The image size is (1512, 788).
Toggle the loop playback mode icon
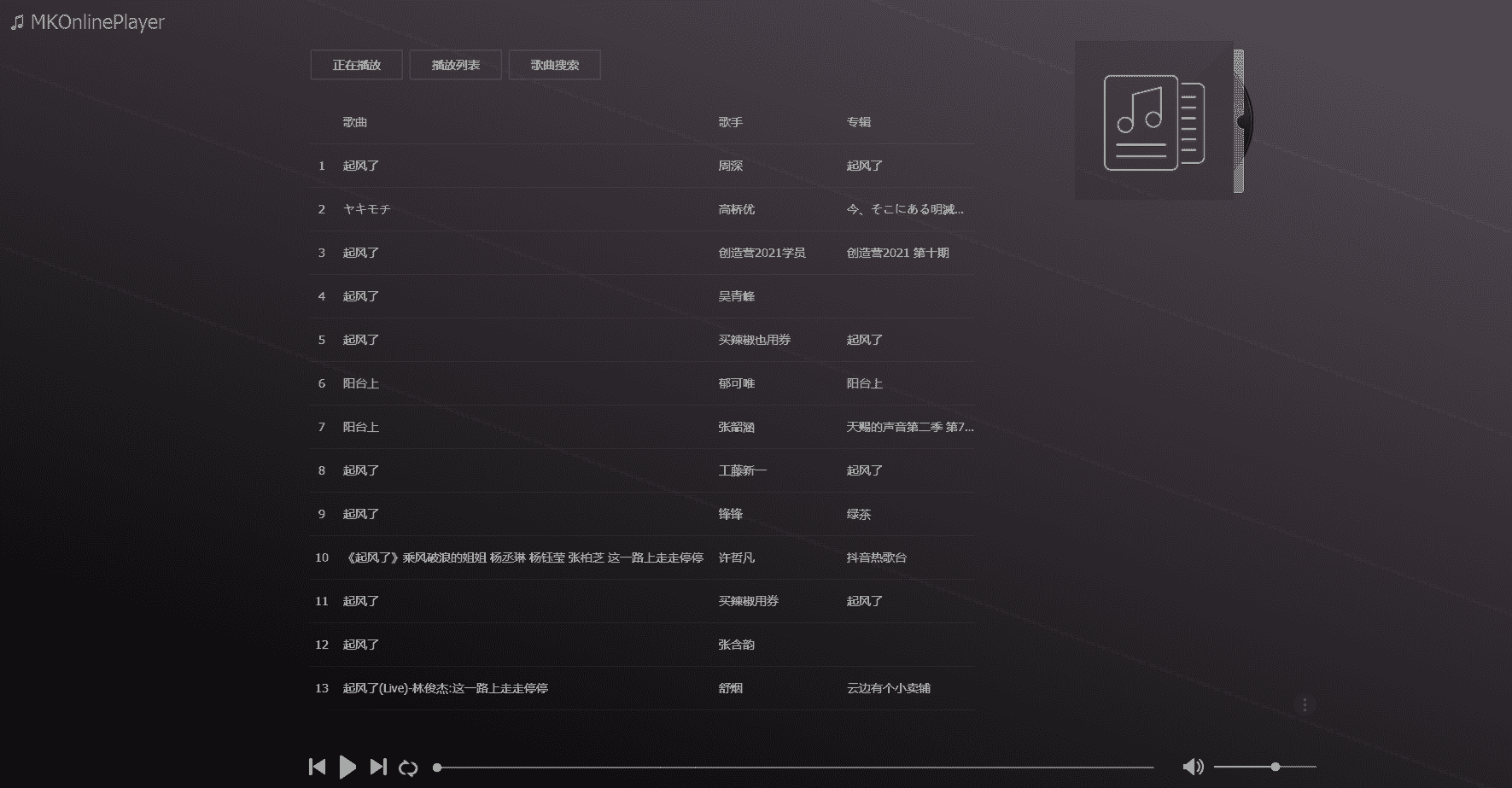point(408,768)
